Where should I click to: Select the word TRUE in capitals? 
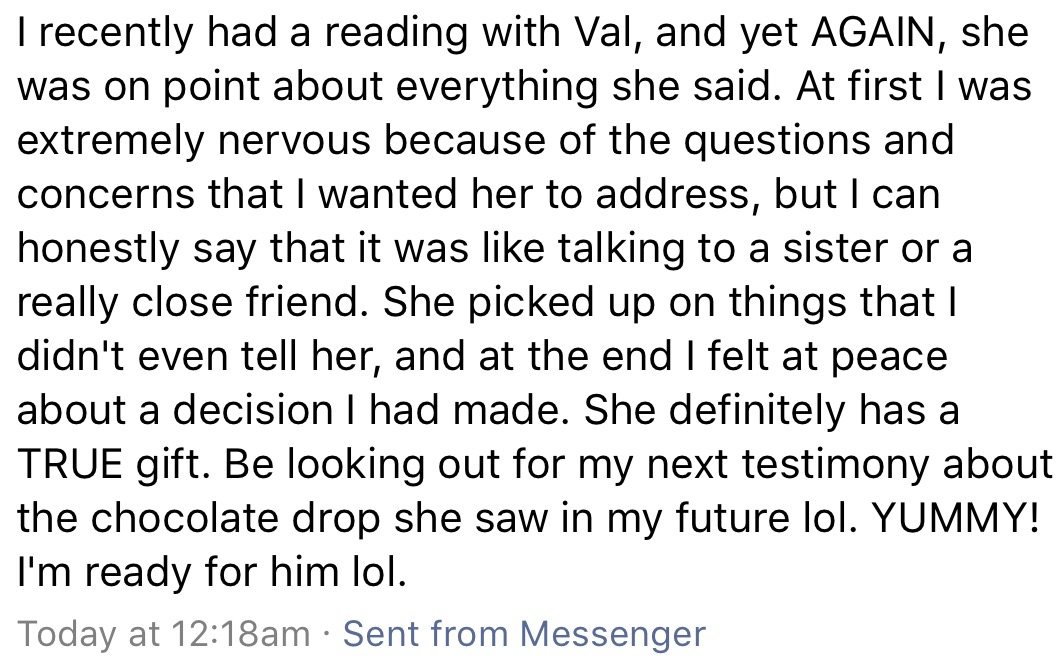(x=71, y=464)
